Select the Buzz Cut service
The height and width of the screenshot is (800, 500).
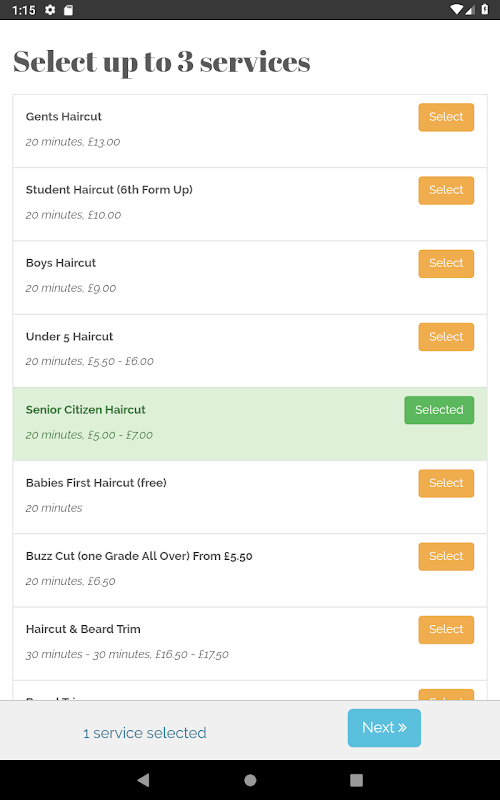tap(446, 556)
